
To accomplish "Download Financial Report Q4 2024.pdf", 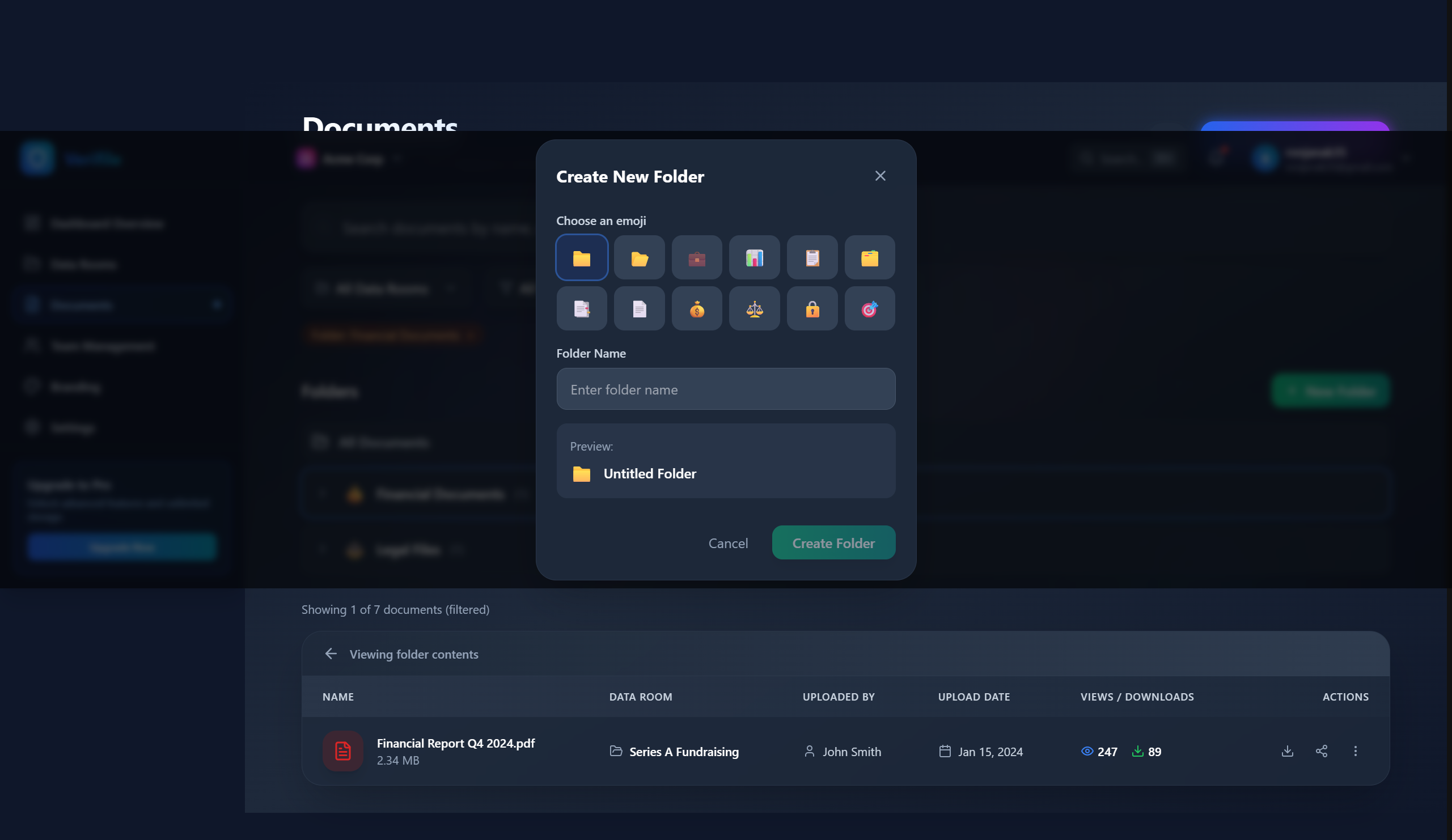I will (1287, 750).
